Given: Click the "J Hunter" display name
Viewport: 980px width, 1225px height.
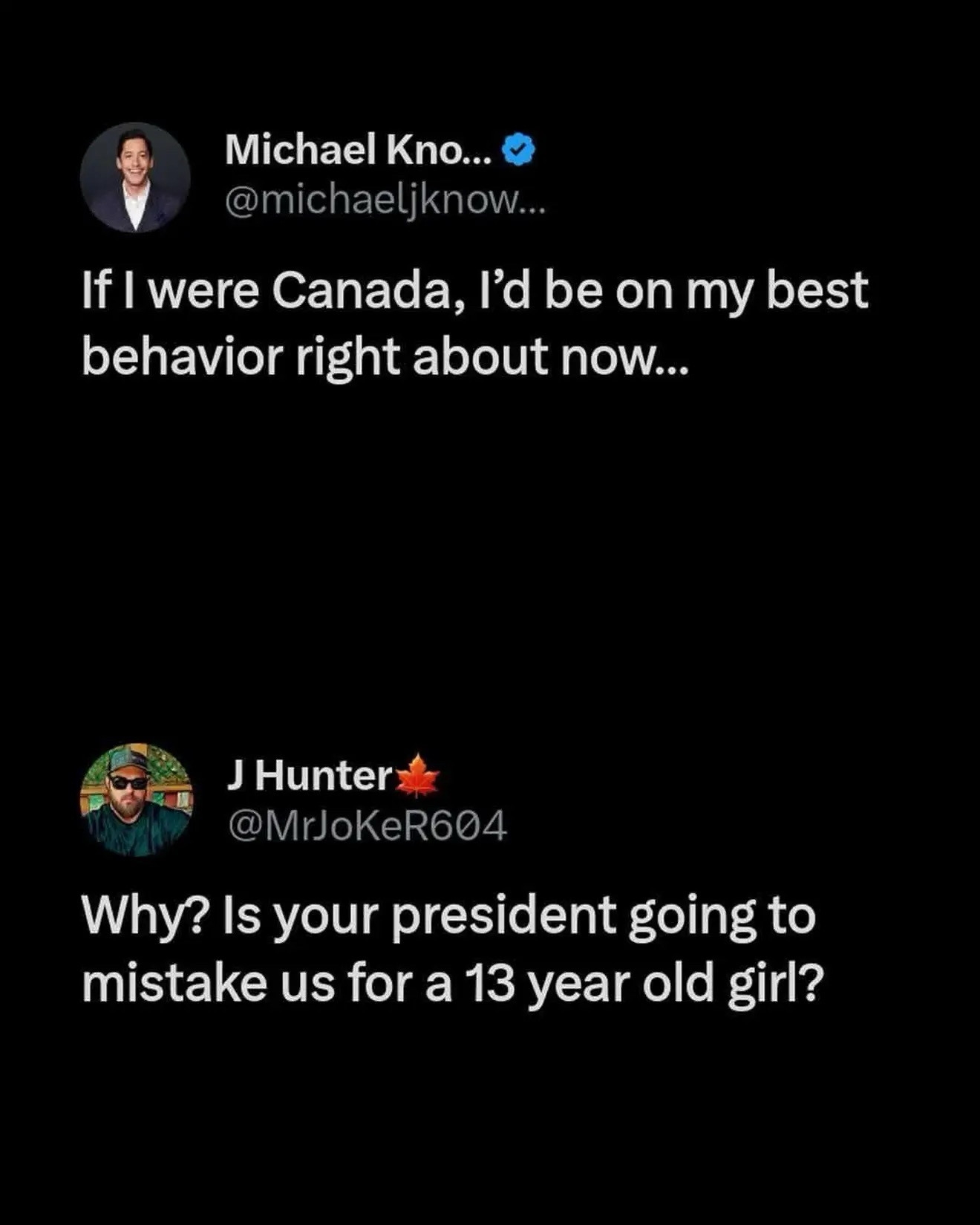Looking at the screenshot, I should tap(309, 776).
